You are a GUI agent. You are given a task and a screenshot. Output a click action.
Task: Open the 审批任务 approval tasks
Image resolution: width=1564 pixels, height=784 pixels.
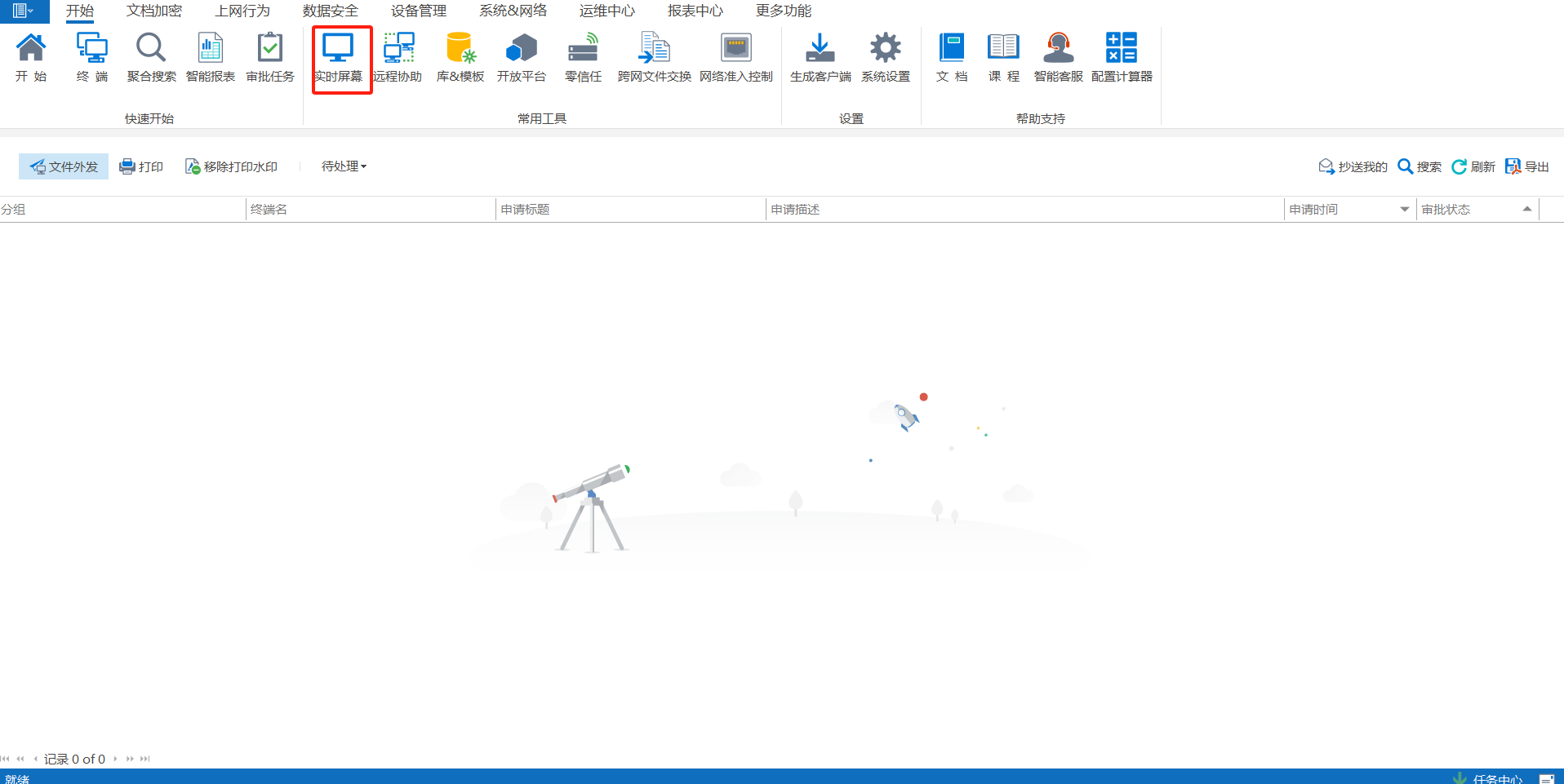click(x=270, y=57)
